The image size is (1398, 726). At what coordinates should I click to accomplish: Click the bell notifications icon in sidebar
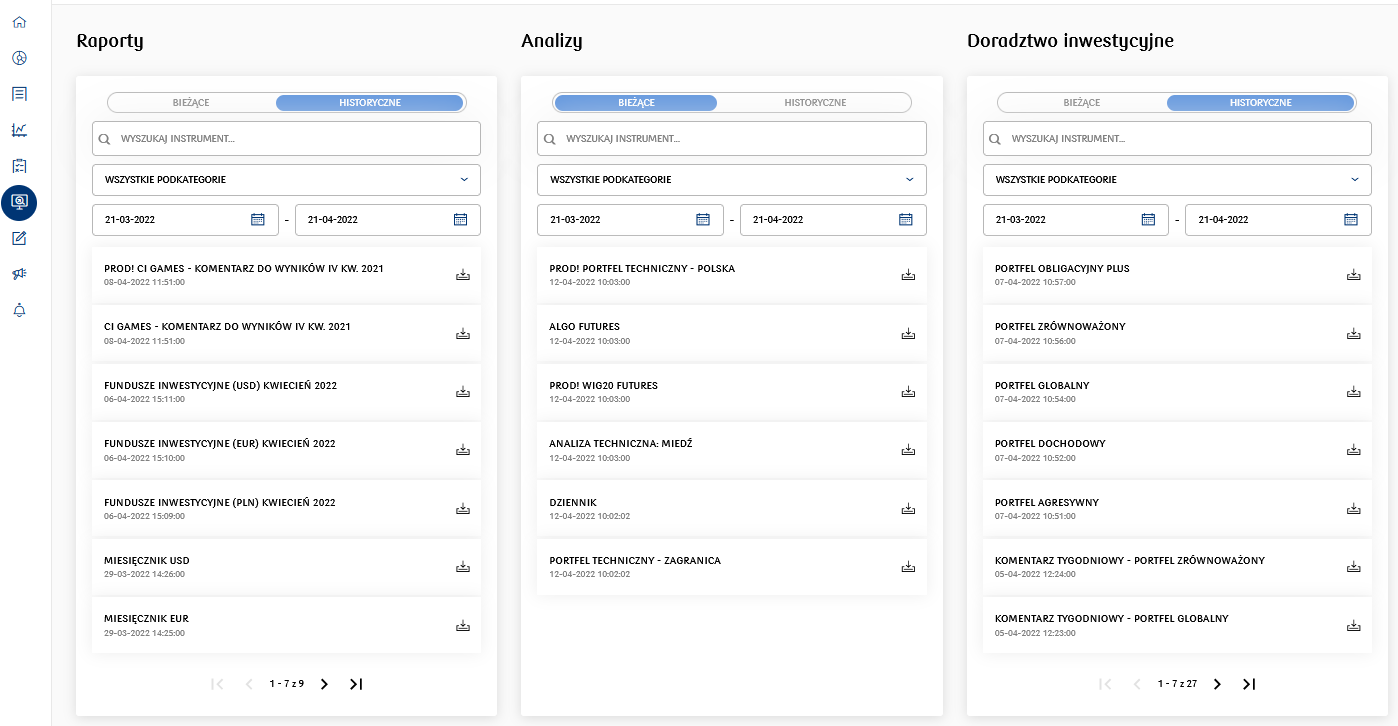coord(19,310)
